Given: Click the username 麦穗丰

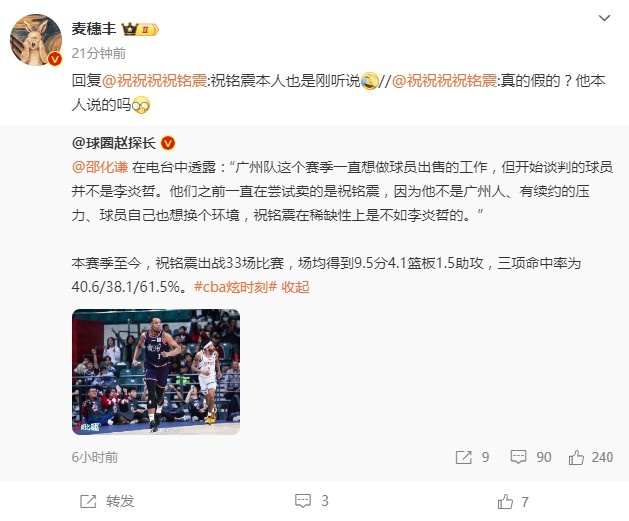Looking at the screenshot, I should click(x=94, y=29).
